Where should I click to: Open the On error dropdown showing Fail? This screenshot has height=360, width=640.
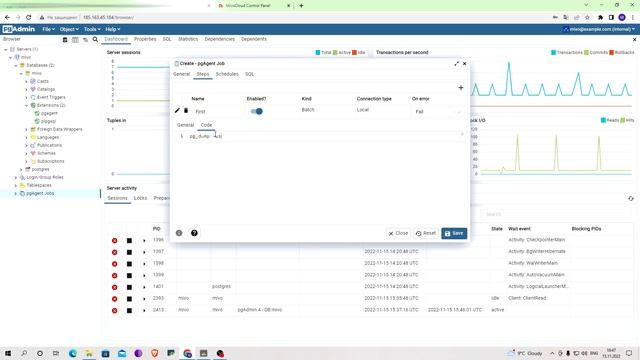[x=437, y=111]
